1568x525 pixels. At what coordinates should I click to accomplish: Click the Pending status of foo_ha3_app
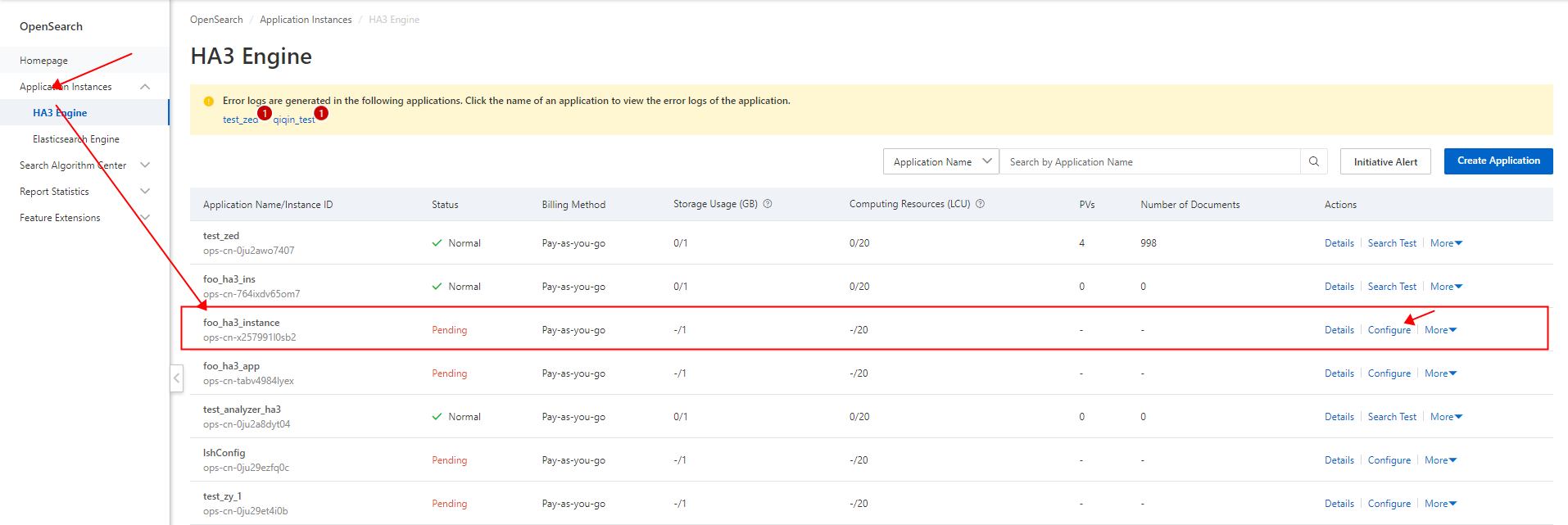tap(450, 373)
